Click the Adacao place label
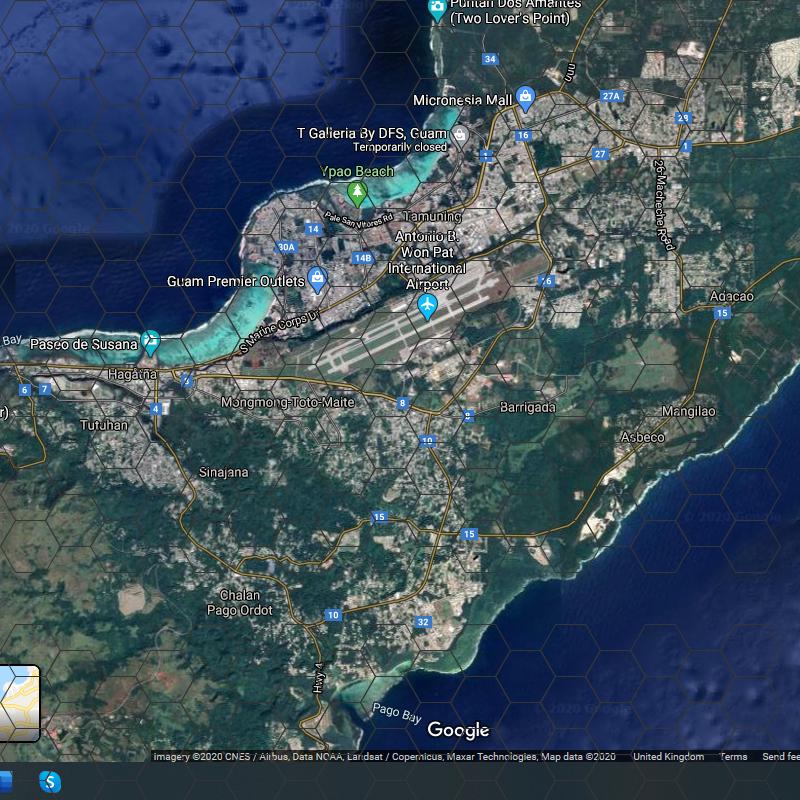The height and width of the screenshot is (800, 800). pos(732,296)
